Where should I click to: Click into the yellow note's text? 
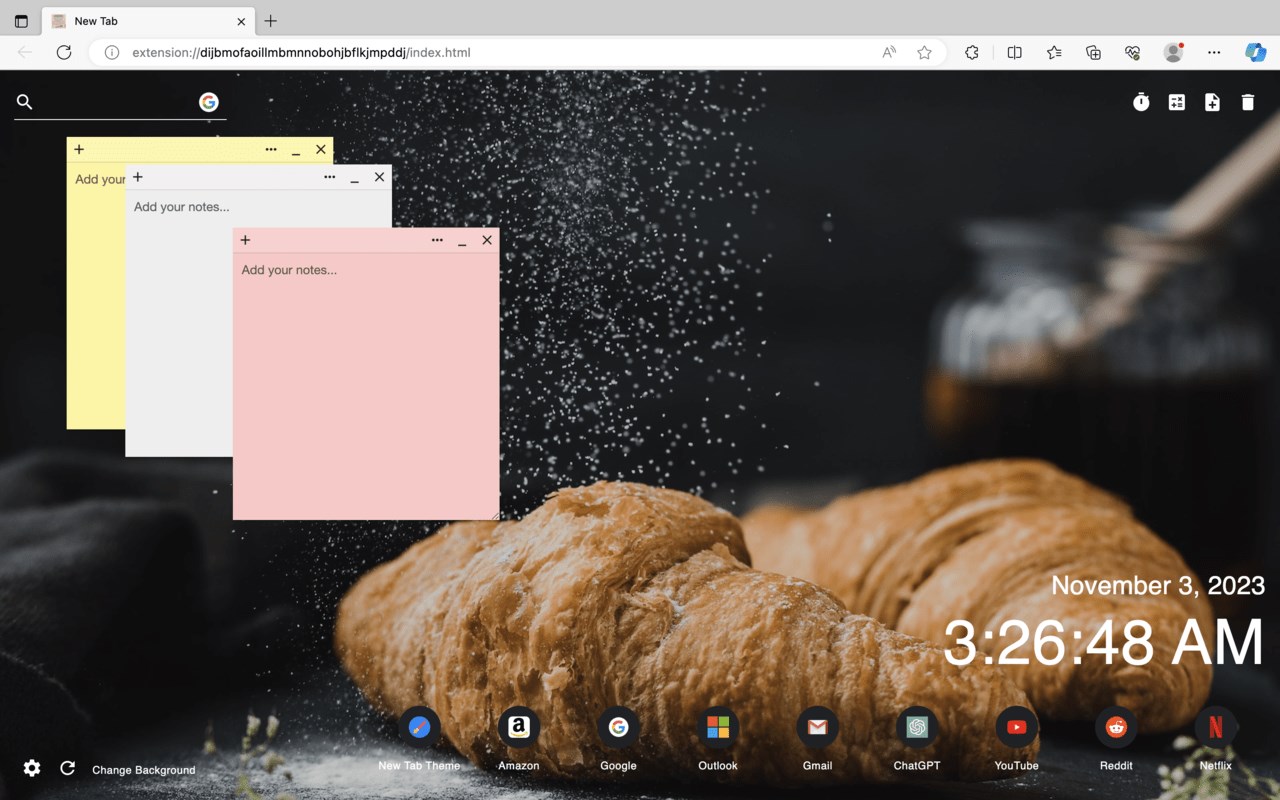pos(96,296)
